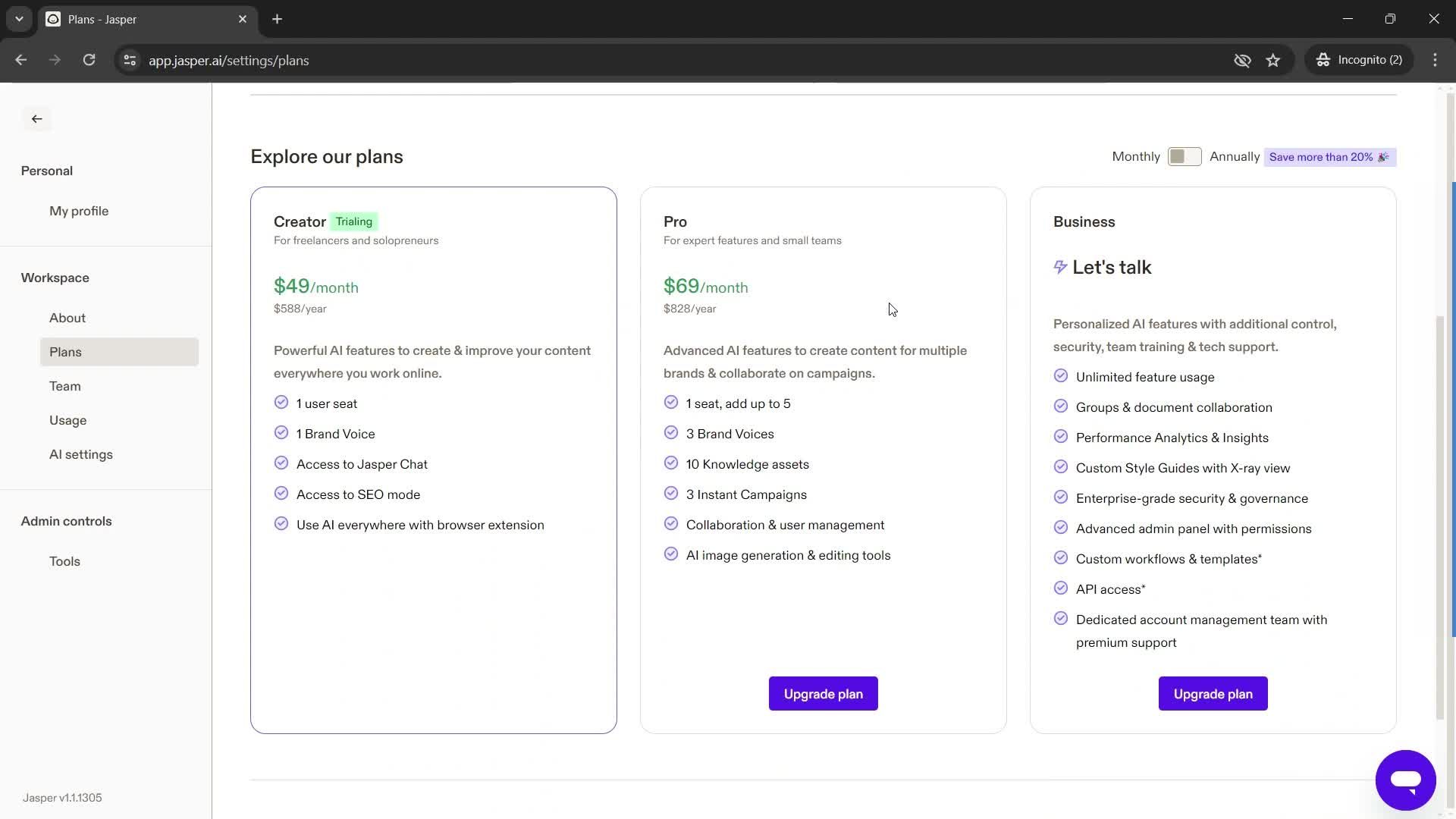The height and width of the screenshot is (819, 1456).
Task: Click the Usage workspace settings icon
Action: 68,420
